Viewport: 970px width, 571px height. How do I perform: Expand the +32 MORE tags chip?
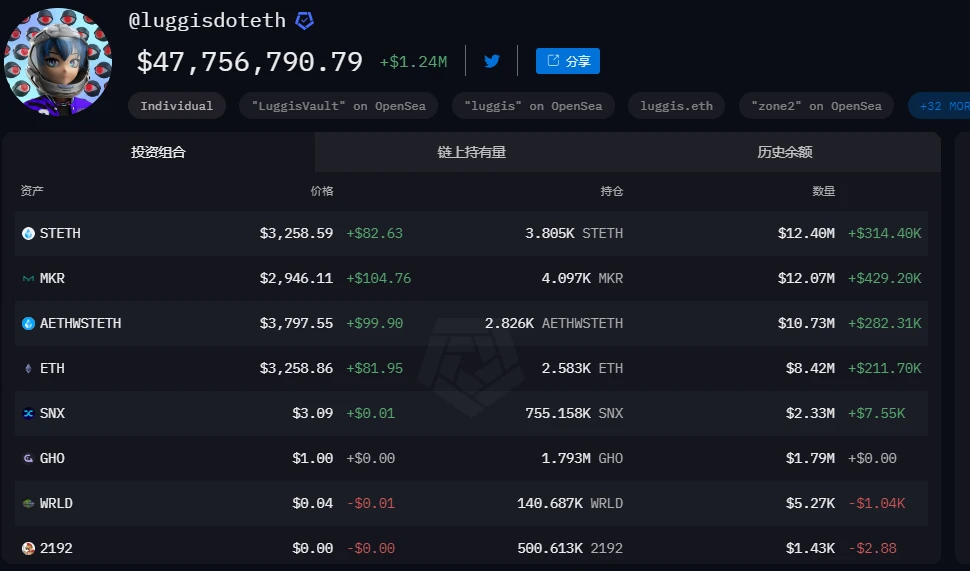[940, 106]
